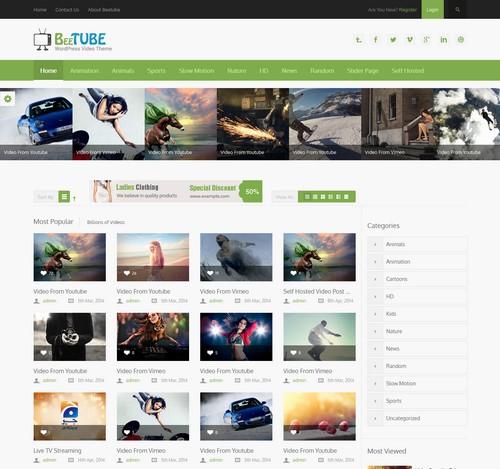The image size is (500, 469).
Task: Click heart on Live TV Streaming thumbnail
Action: pyautogui.click(x=43, y=432)
